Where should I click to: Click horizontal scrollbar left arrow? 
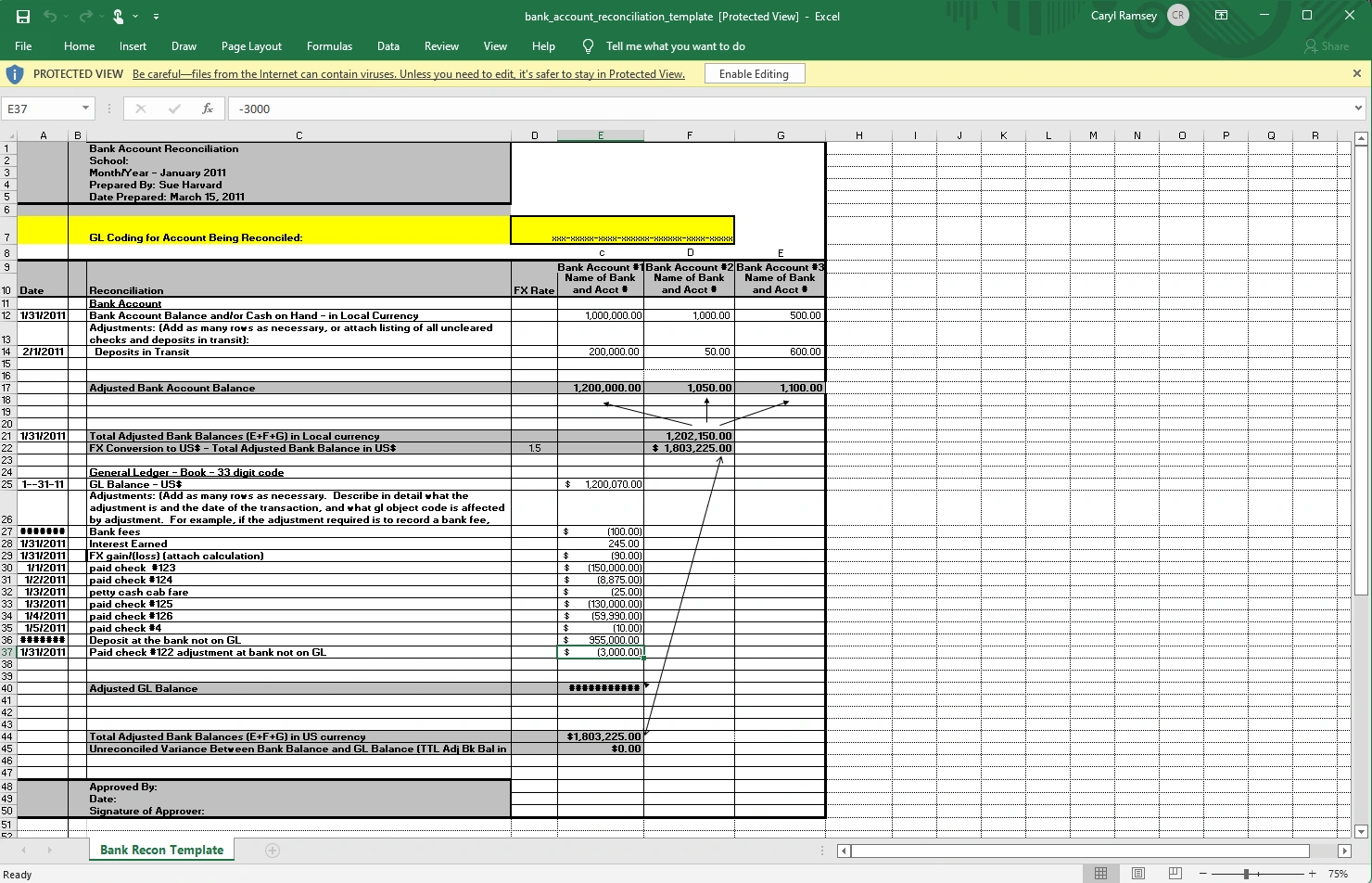[844, 851]
